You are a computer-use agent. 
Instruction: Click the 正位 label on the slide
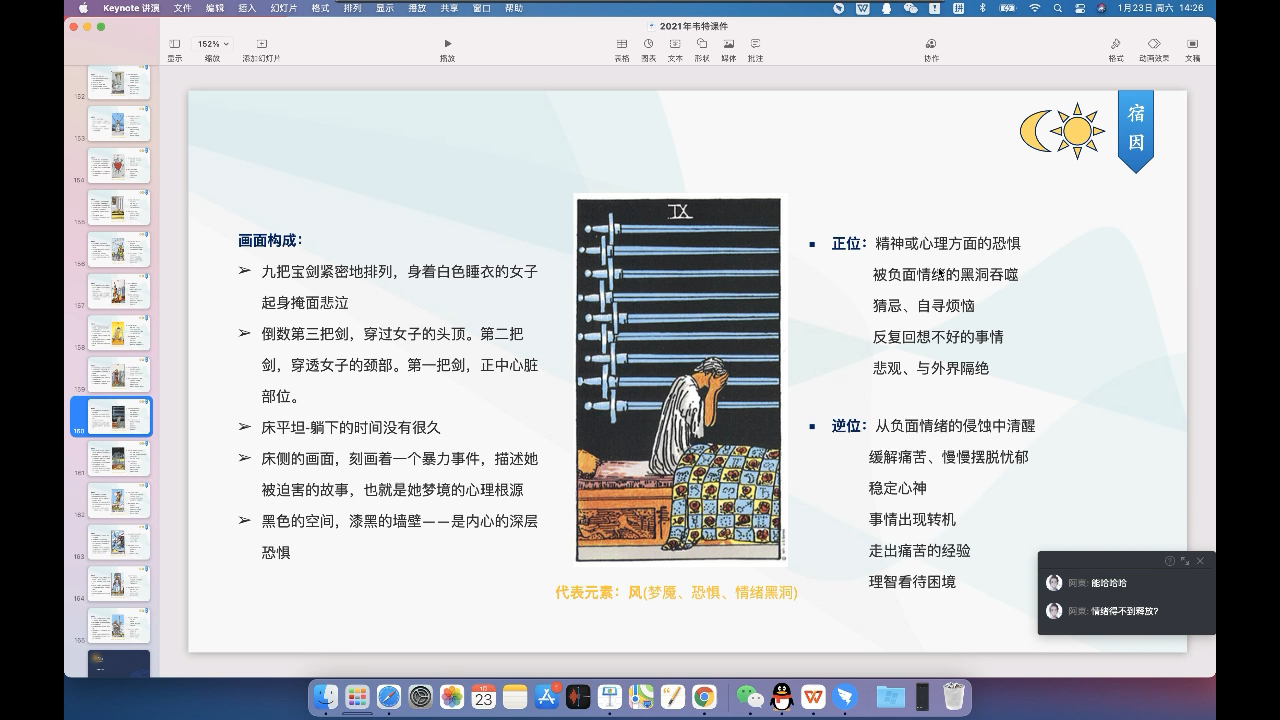click(x=849, y=243)
